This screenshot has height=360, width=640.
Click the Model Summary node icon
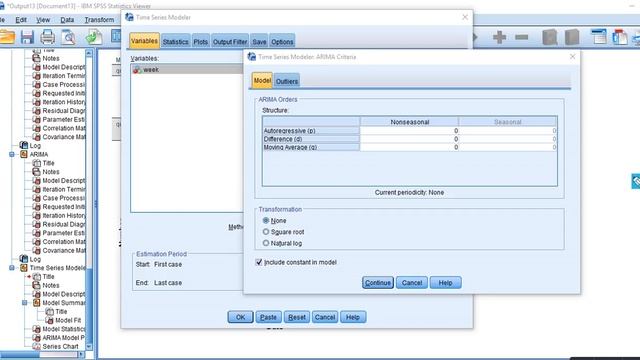click(x=36, y=302)
